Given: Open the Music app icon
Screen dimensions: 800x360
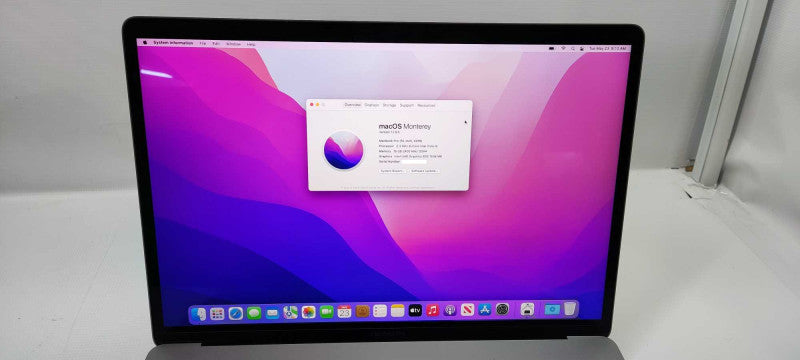Looking at the screenshot, I should coord(433,310).
